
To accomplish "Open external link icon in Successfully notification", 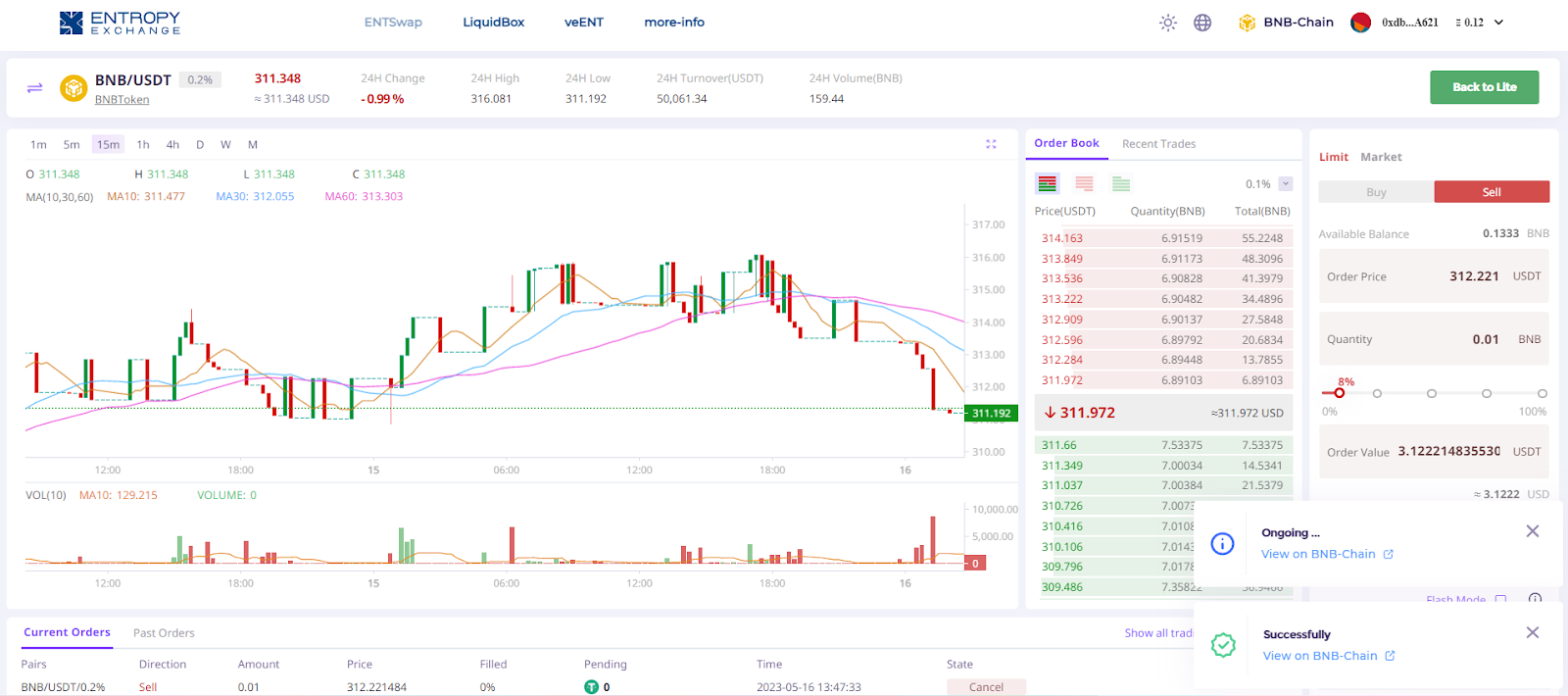I will (x=1390, y=657).
